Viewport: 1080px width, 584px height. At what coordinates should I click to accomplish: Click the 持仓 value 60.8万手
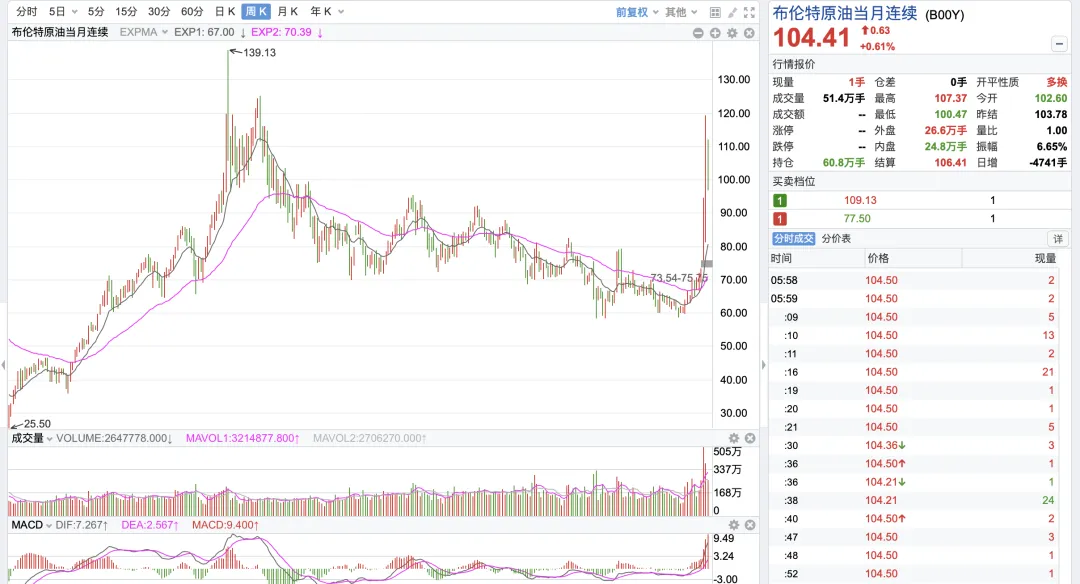point(844,163)
